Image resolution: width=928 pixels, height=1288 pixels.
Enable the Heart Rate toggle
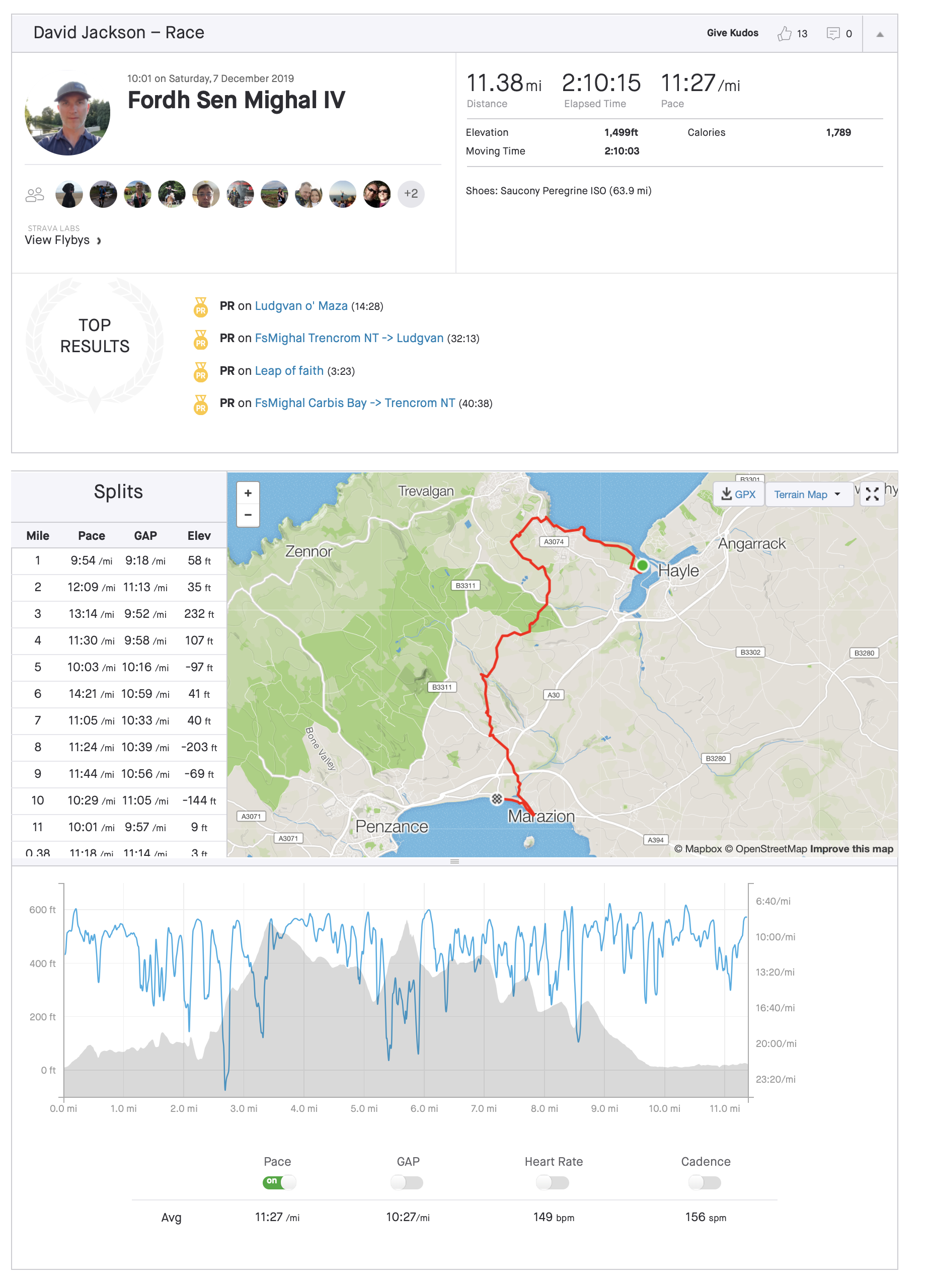(553, 1182)
